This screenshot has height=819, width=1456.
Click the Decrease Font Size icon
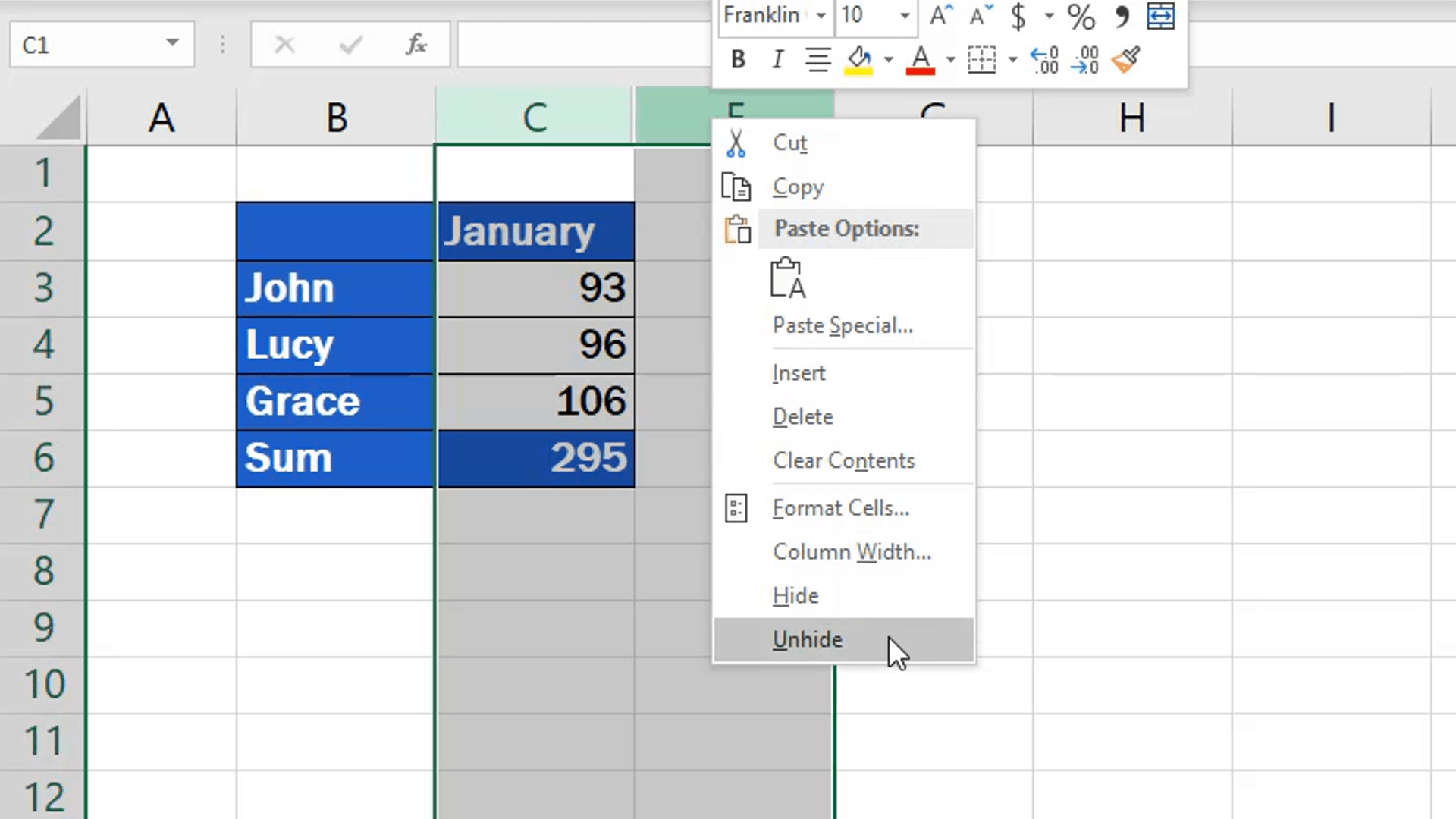tap(977, 17)
